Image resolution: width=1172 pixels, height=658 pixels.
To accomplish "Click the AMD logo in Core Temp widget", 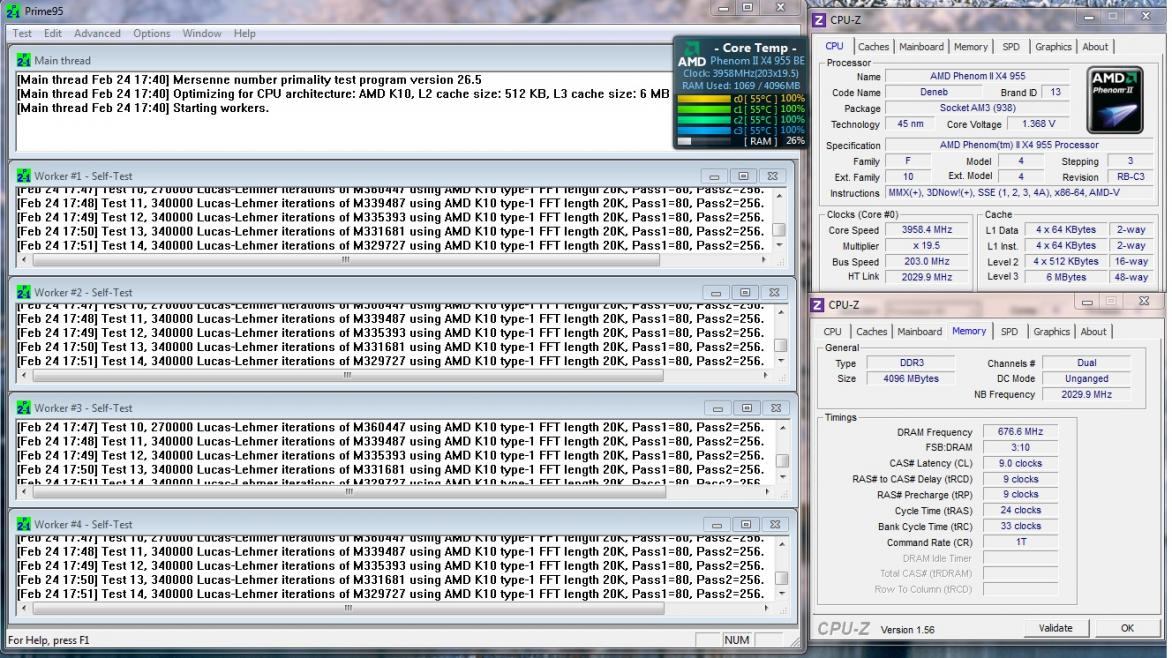I will 691,55.
